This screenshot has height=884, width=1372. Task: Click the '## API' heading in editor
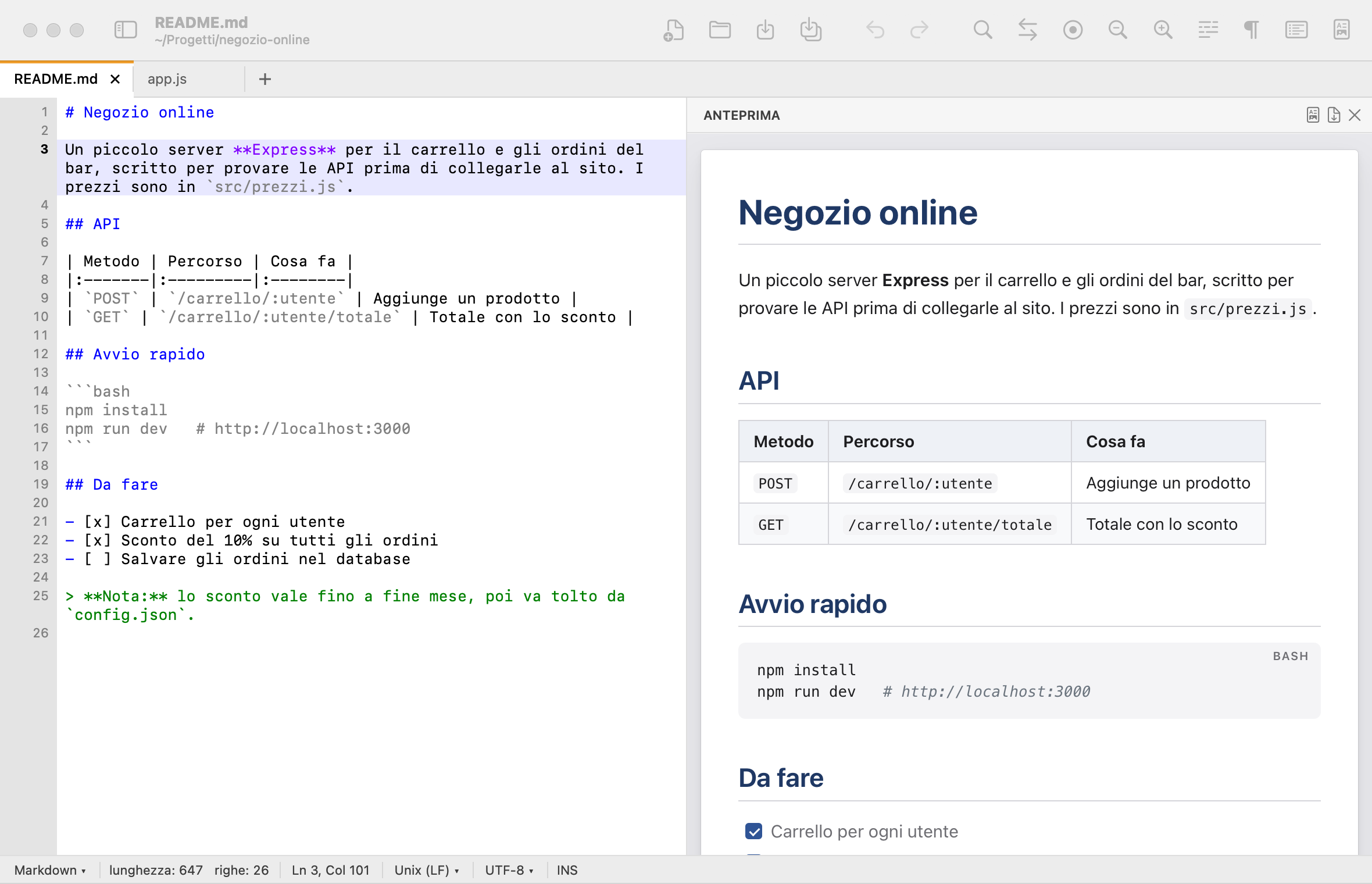(93, 224)
